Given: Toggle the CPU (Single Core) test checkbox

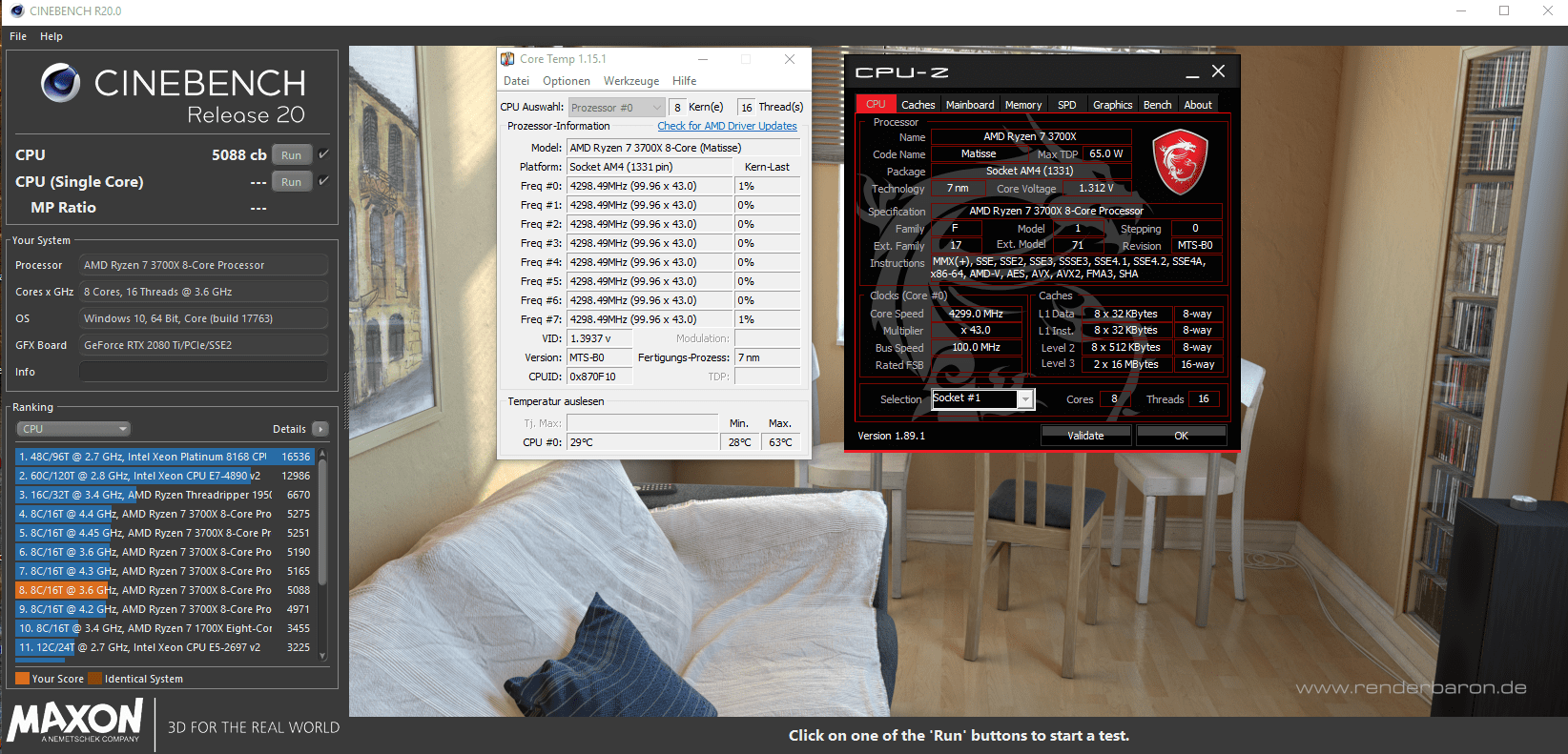Looking at the screenshot, I should pos(323,180).
